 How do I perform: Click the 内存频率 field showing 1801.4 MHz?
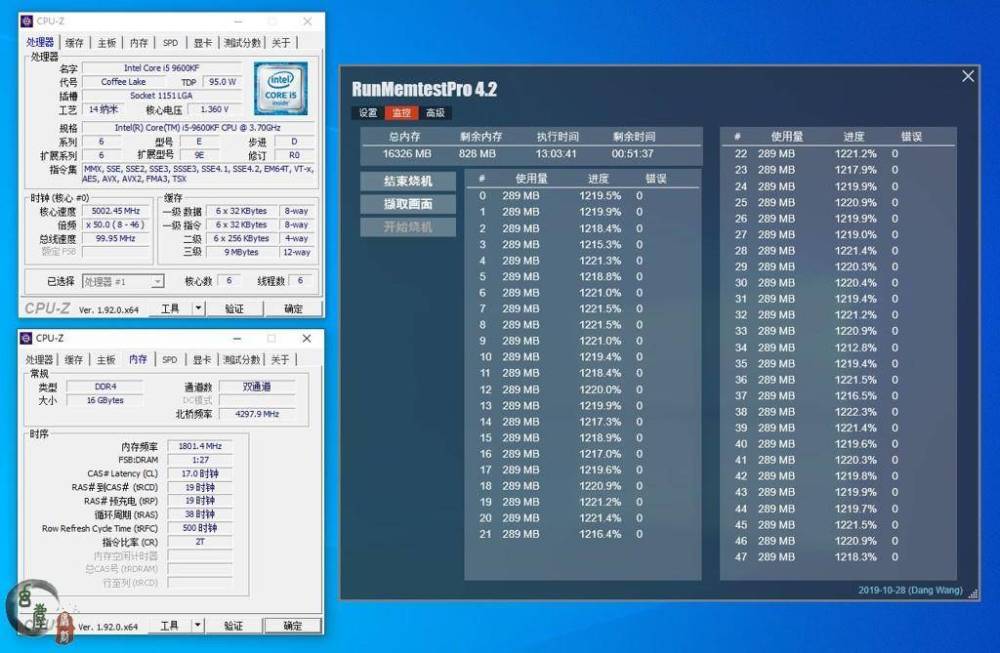[x=200, y=446]
